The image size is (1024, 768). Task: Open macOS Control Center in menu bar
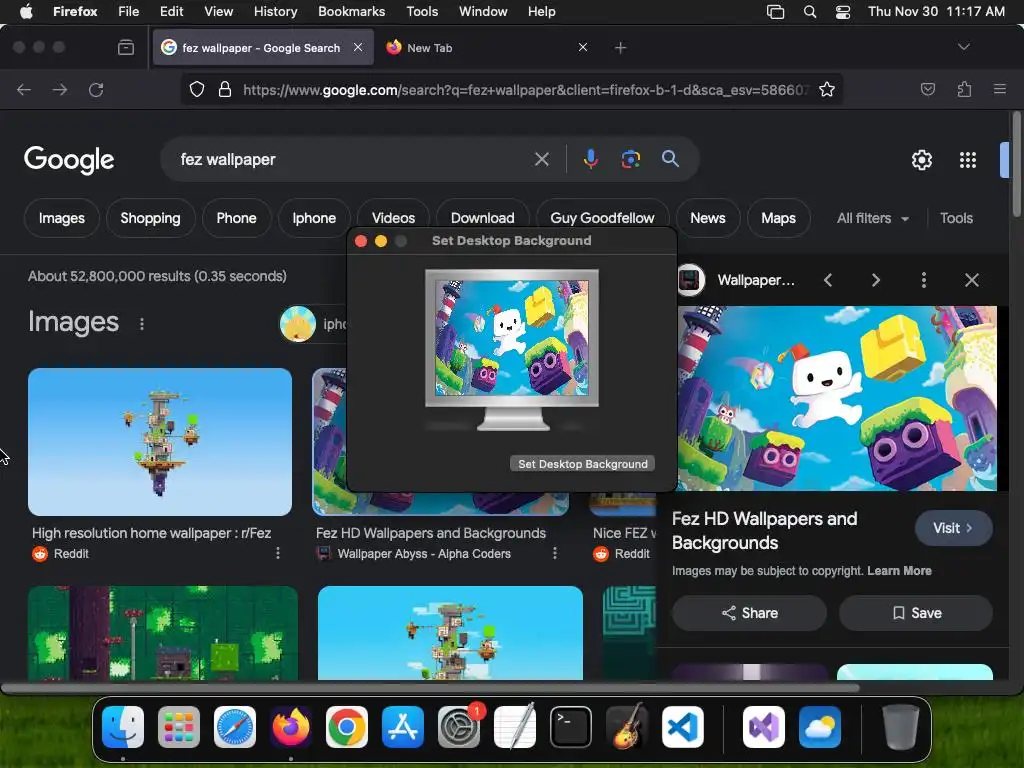(842, 11)
